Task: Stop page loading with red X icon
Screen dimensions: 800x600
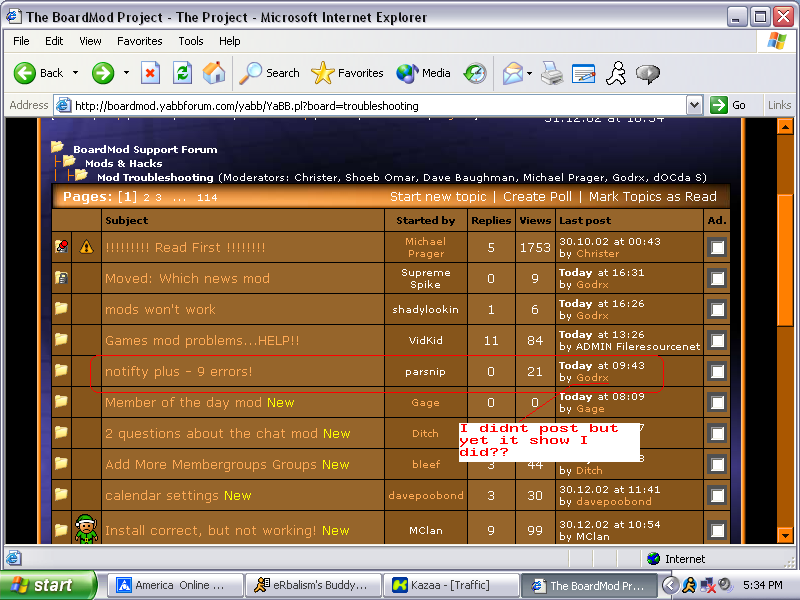Action: [x=150, y=73]
